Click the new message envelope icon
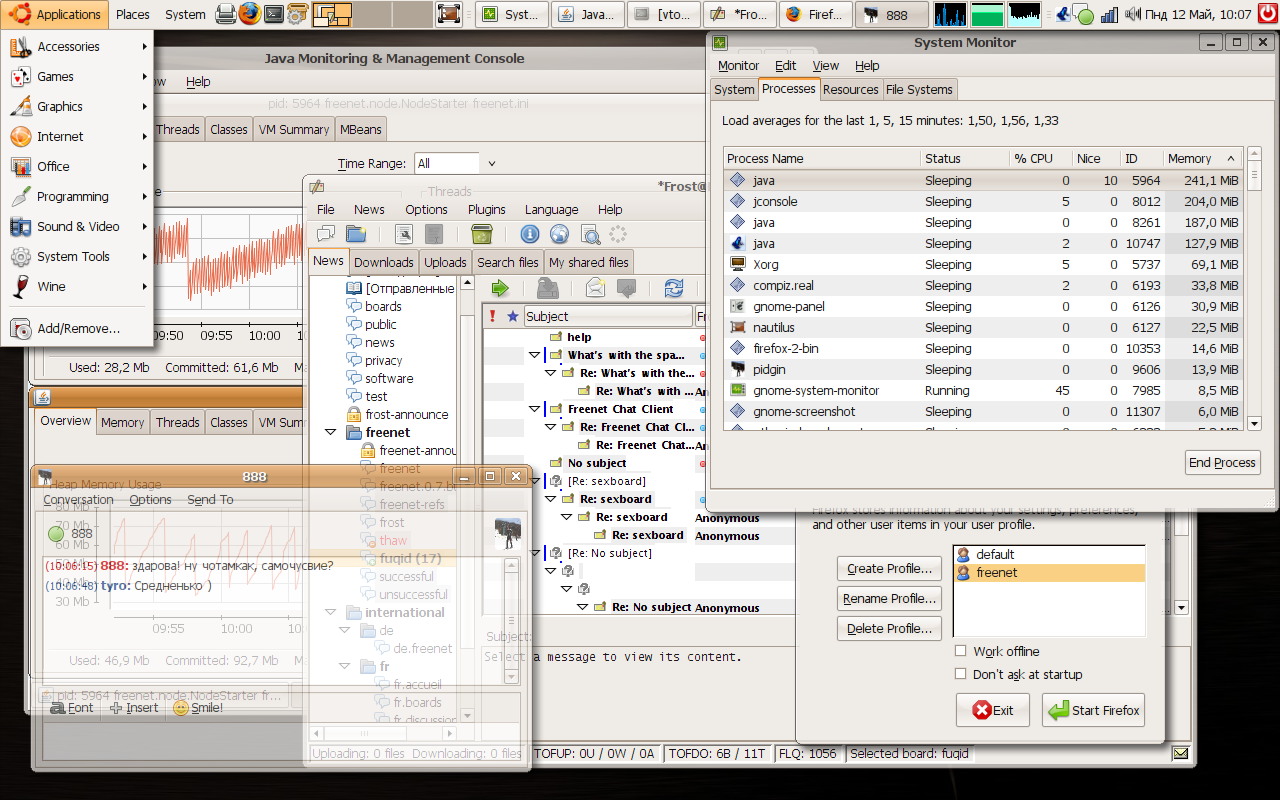 coord(596,288)
